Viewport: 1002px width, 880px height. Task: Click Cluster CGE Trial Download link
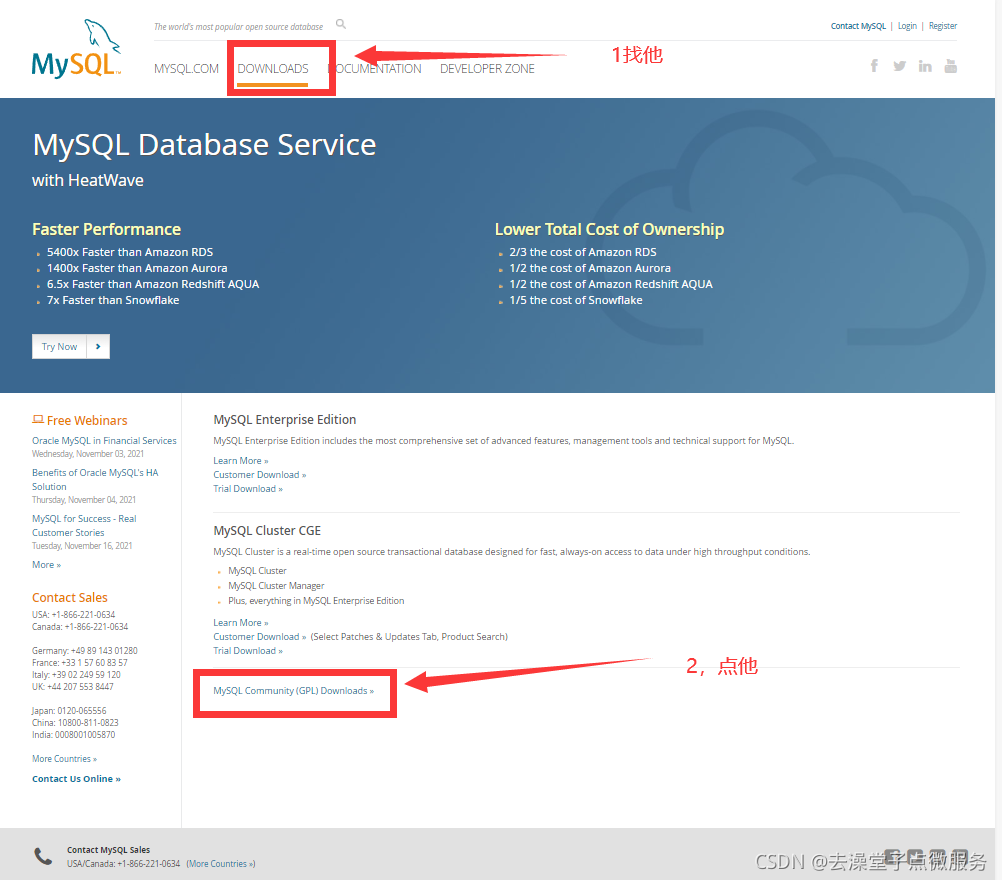pos(248,651)
